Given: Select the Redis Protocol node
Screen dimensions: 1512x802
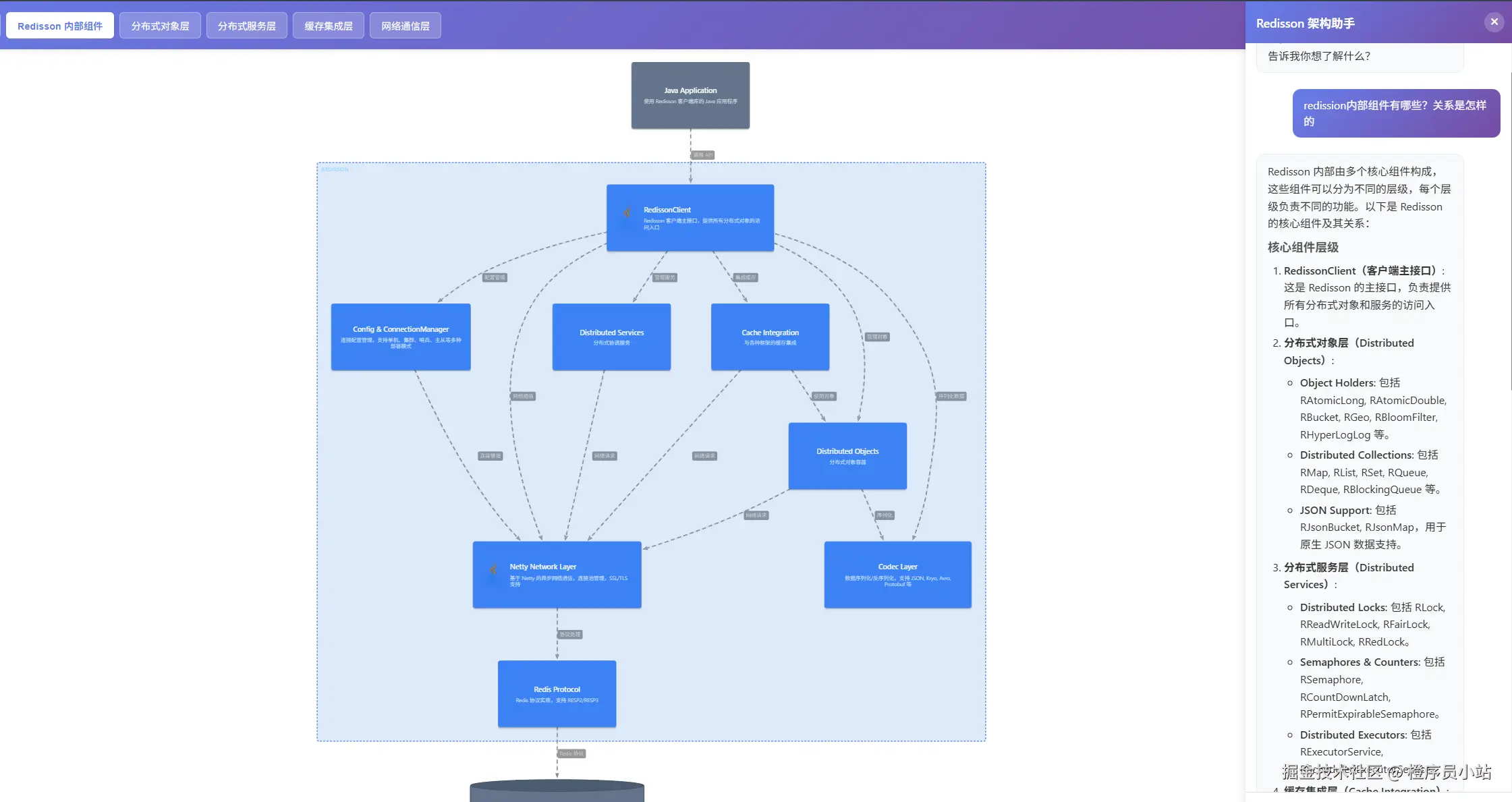Looking at the screenshot, I should click(557, 693).
